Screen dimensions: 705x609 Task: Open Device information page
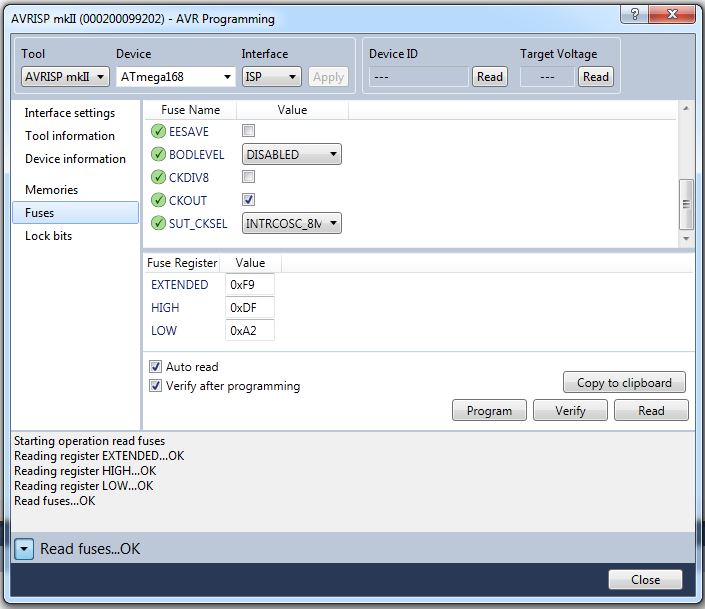pyautogui.click(x=75, y=159)
